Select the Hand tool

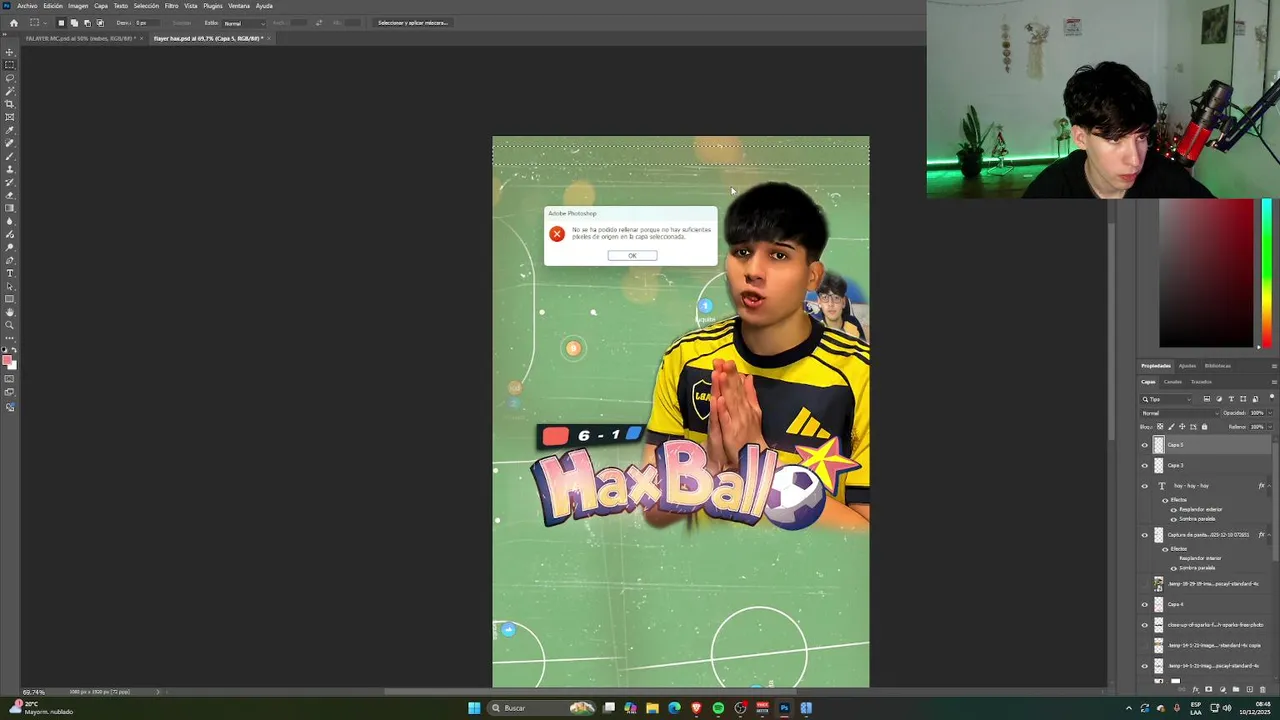click(9, 312)
